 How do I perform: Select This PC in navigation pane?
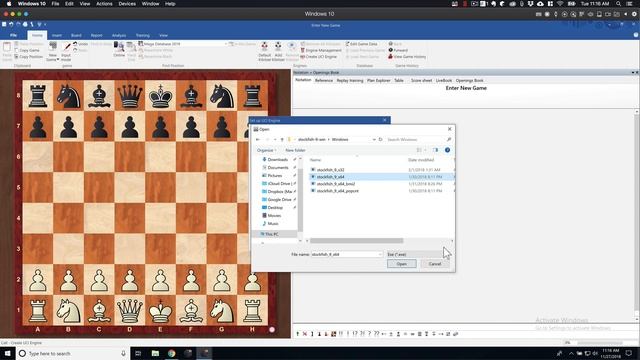(271, 234)
